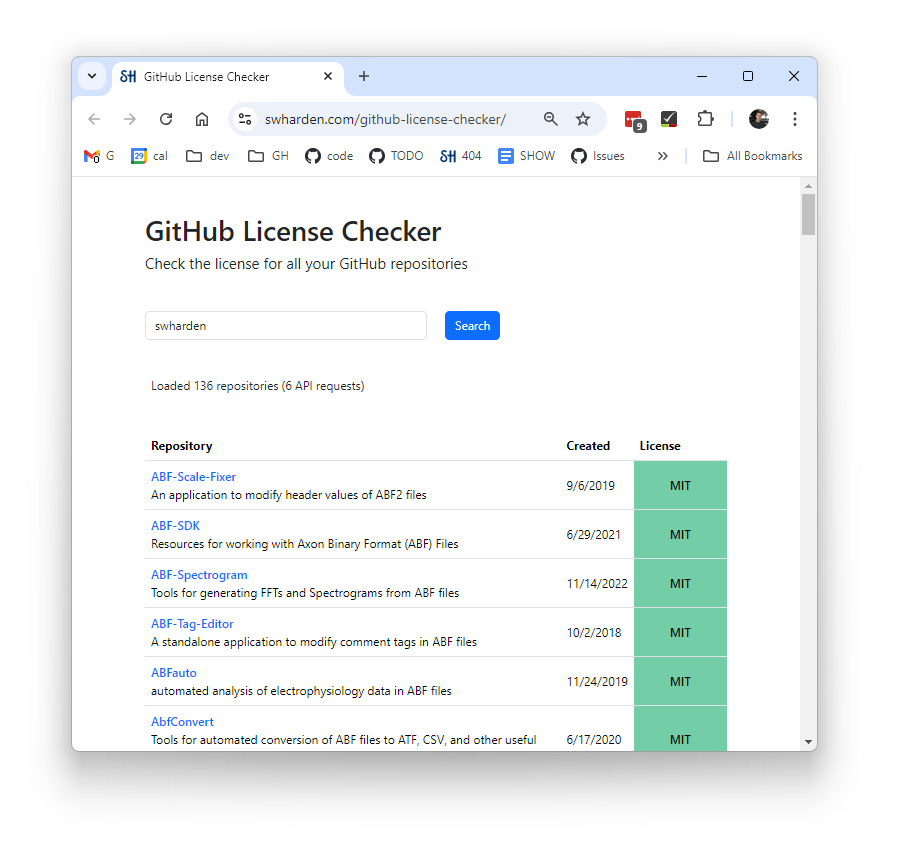Image resolution: width=906 pixels, height=850 pixels.
Task: Click the Loaded 136 repositories status text
Action: point(258,386)
